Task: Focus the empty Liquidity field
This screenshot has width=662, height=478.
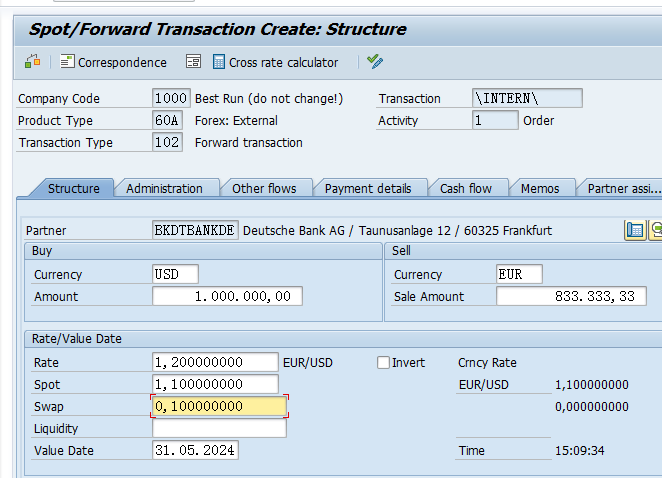Action: tap(219, 428)
